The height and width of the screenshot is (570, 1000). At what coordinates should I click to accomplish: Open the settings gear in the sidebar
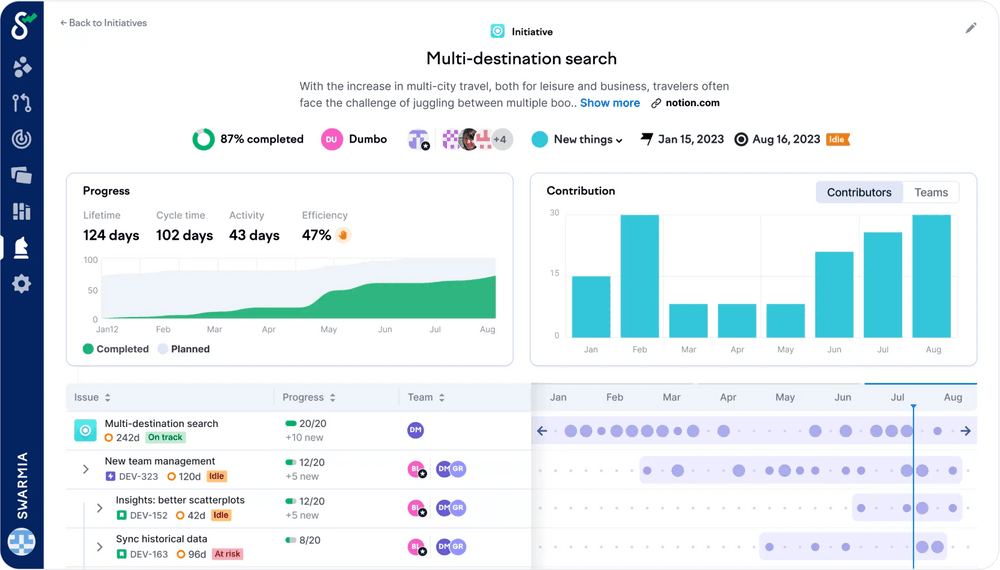click(x=21, y=284)
